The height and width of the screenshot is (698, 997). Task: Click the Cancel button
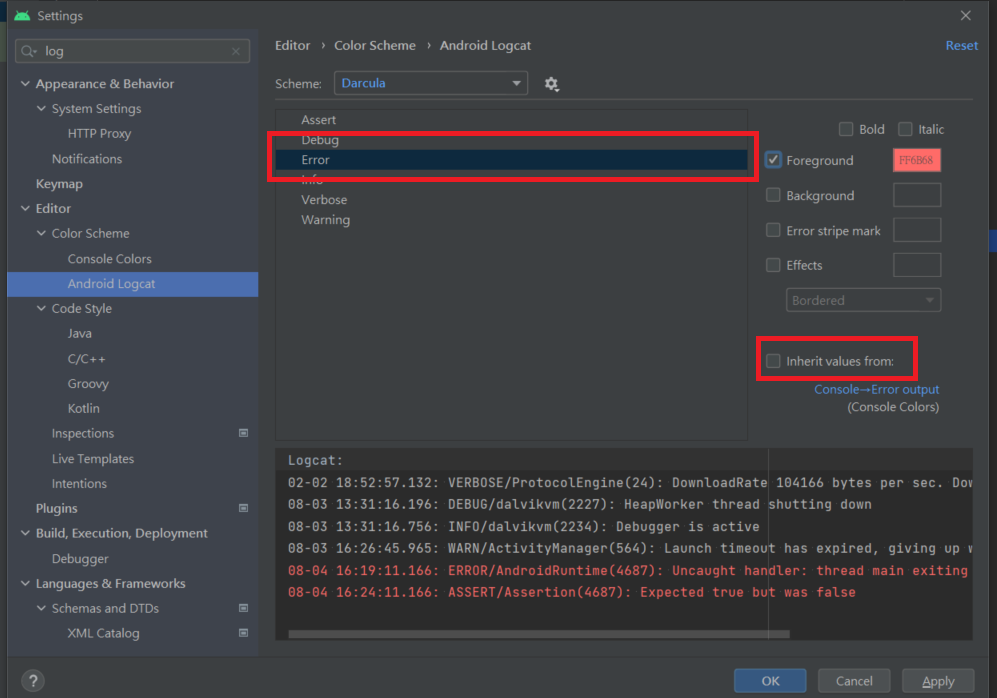854,681
